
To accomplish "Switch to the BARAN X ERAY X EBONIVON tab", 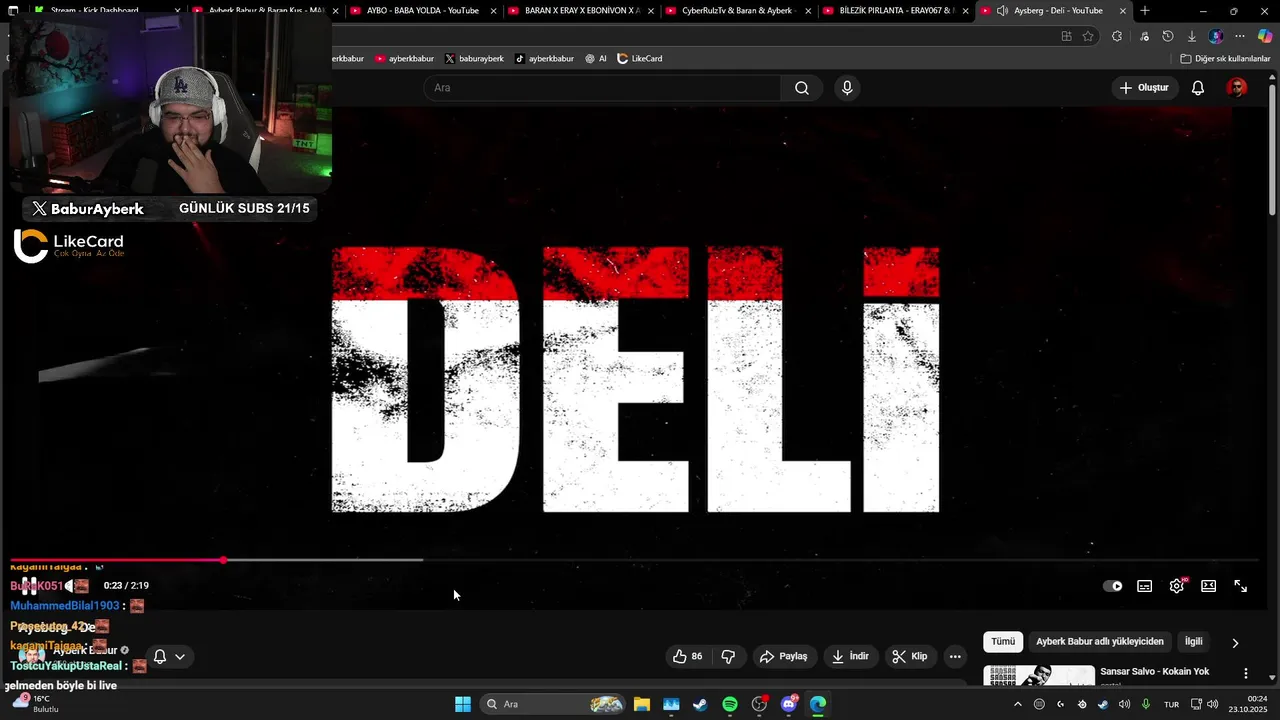I will coord(580,10).
